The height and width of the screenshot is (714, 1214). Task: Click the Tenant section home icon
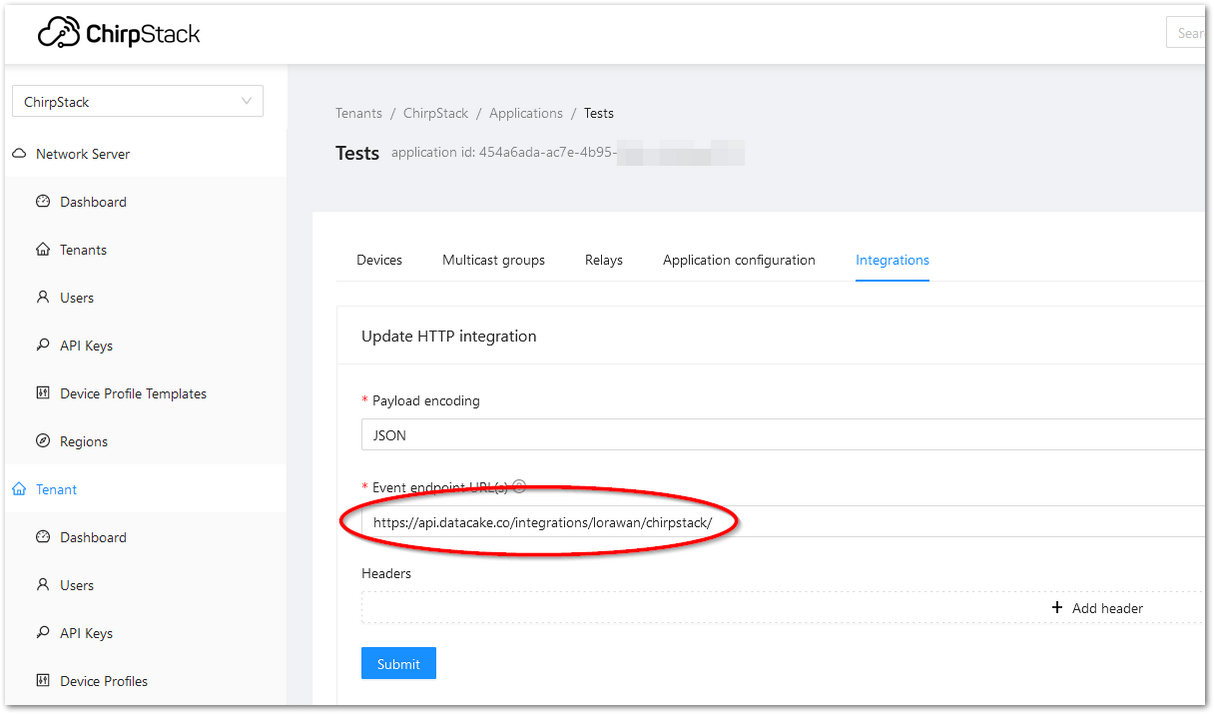coord(19,489)
